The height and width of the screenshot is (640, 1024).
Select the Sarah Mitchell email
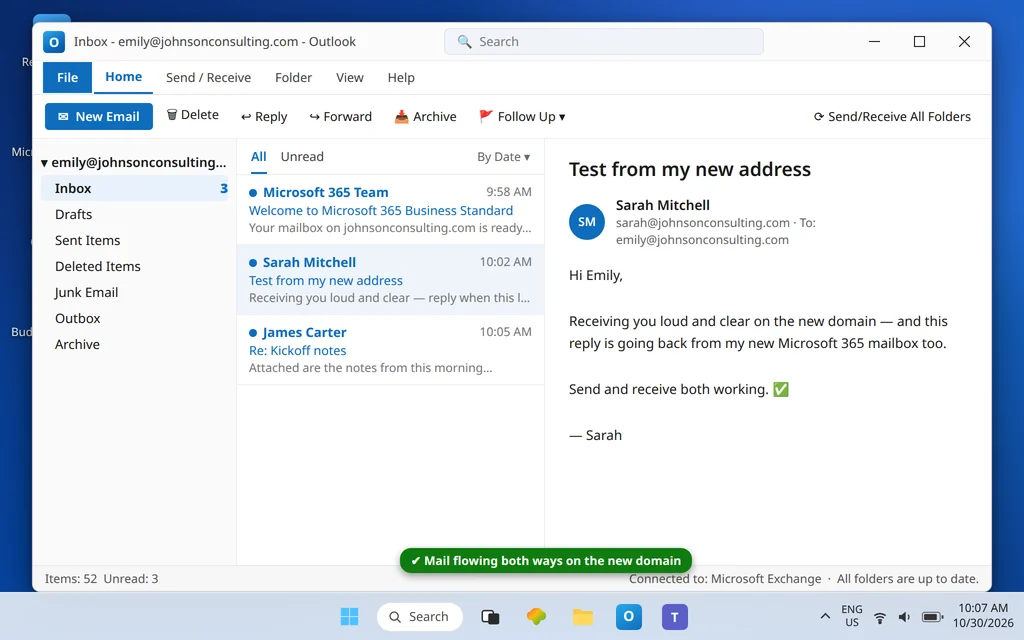pos(391,280)
